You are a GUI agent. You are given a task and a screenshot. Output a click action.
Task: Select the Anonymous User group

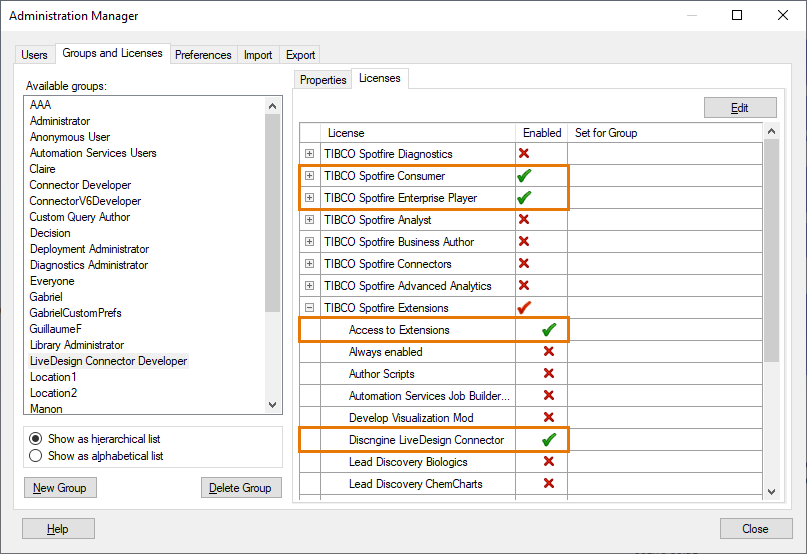pos(70,137)
